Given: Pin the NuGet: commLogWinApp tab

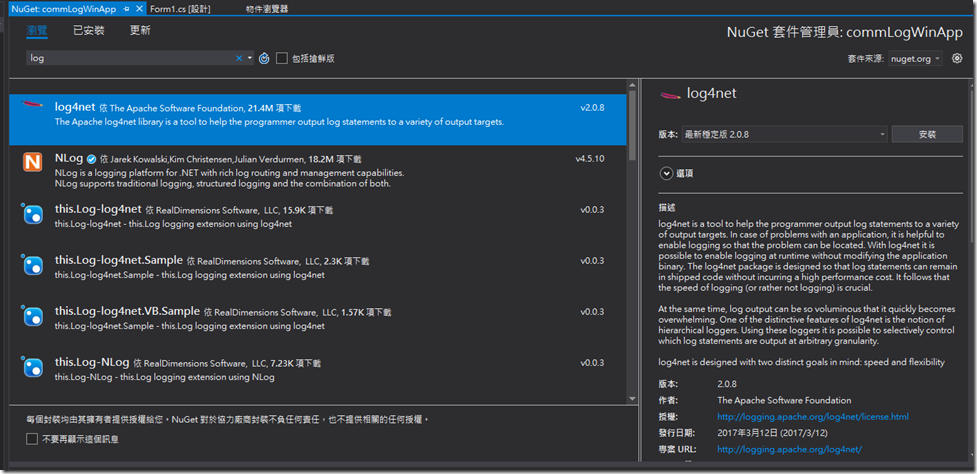Looking at the screenshot, I should pyautogui.click(x=126, y=9).
